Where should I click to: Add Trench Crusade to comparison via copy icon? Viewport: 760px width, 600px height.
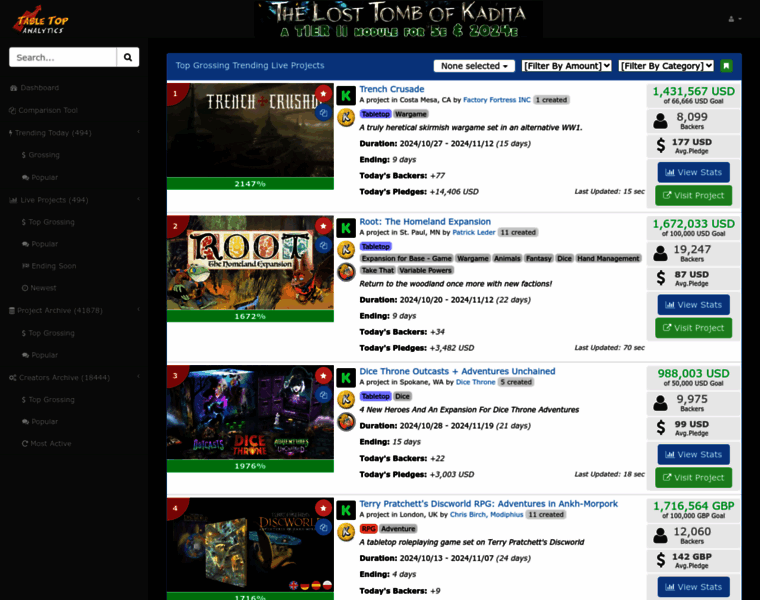323,113
